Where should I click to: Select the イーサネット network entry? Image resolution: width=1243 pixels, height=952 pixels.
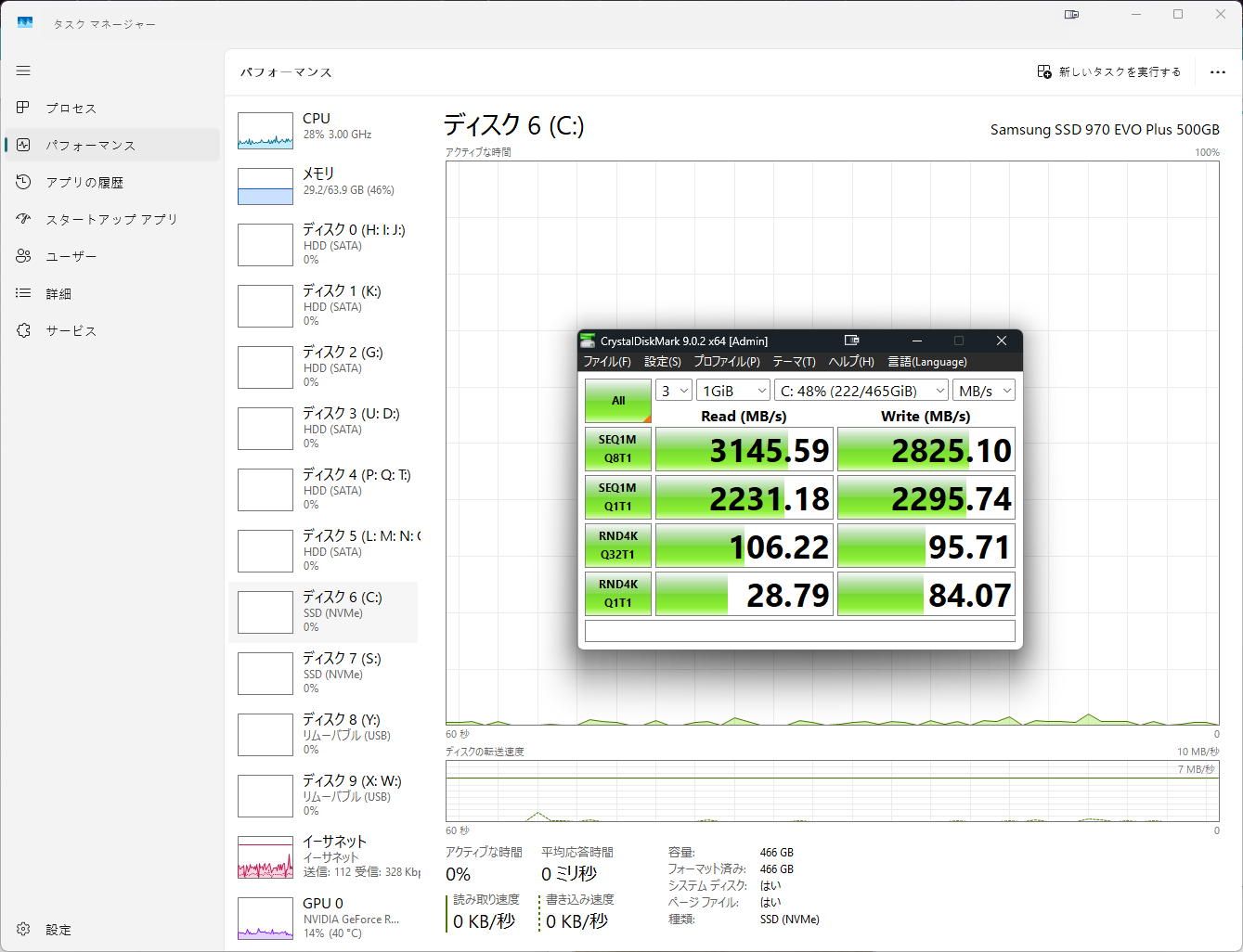(323, 856)
